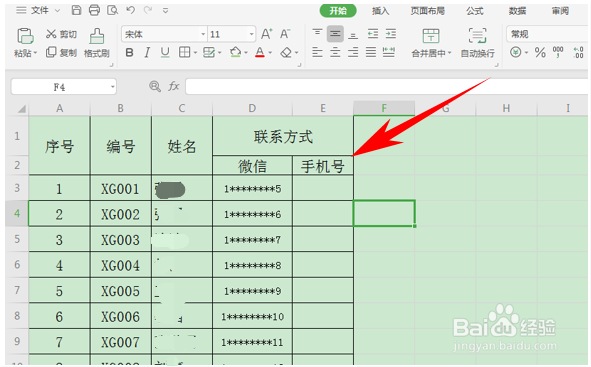Open the 宋体 font name dropdown
This screenshot has height=367, width=591.
click(203, 34)
